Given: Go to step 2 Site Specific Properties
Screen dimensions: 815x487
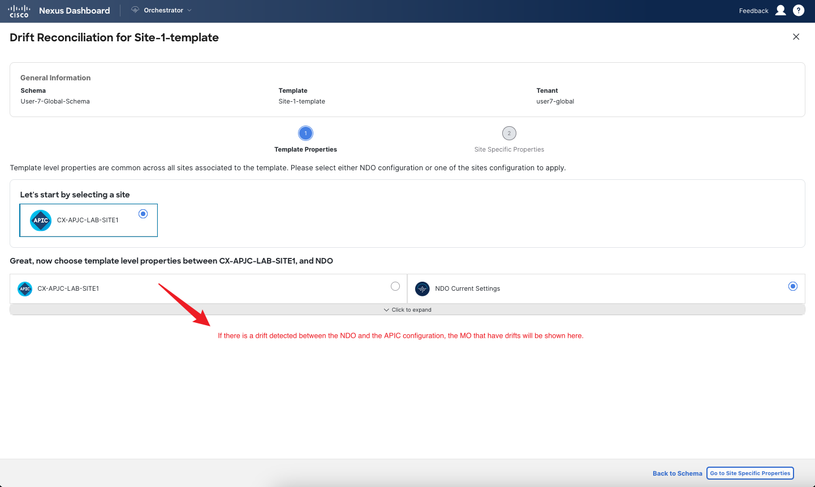Looking at the screenshot, I should tap(509, 134).
